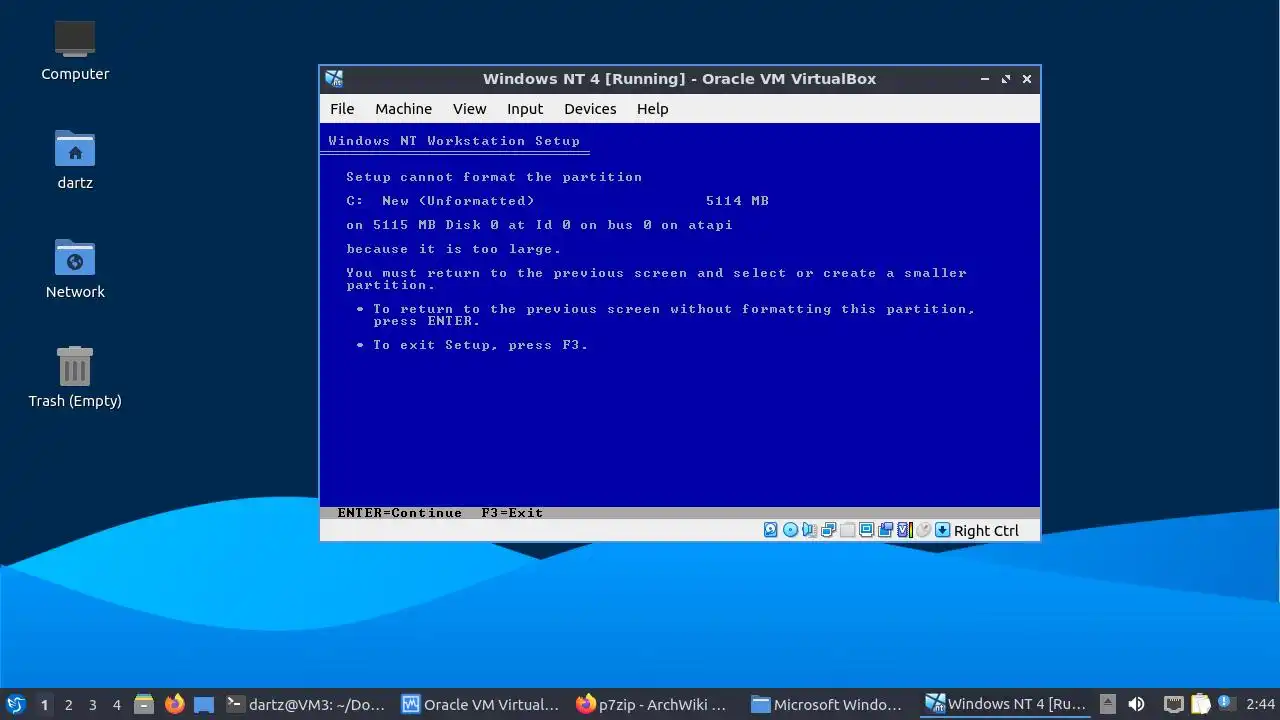
Task: Click the update notifier tray icon
Action: point(1225,704)
